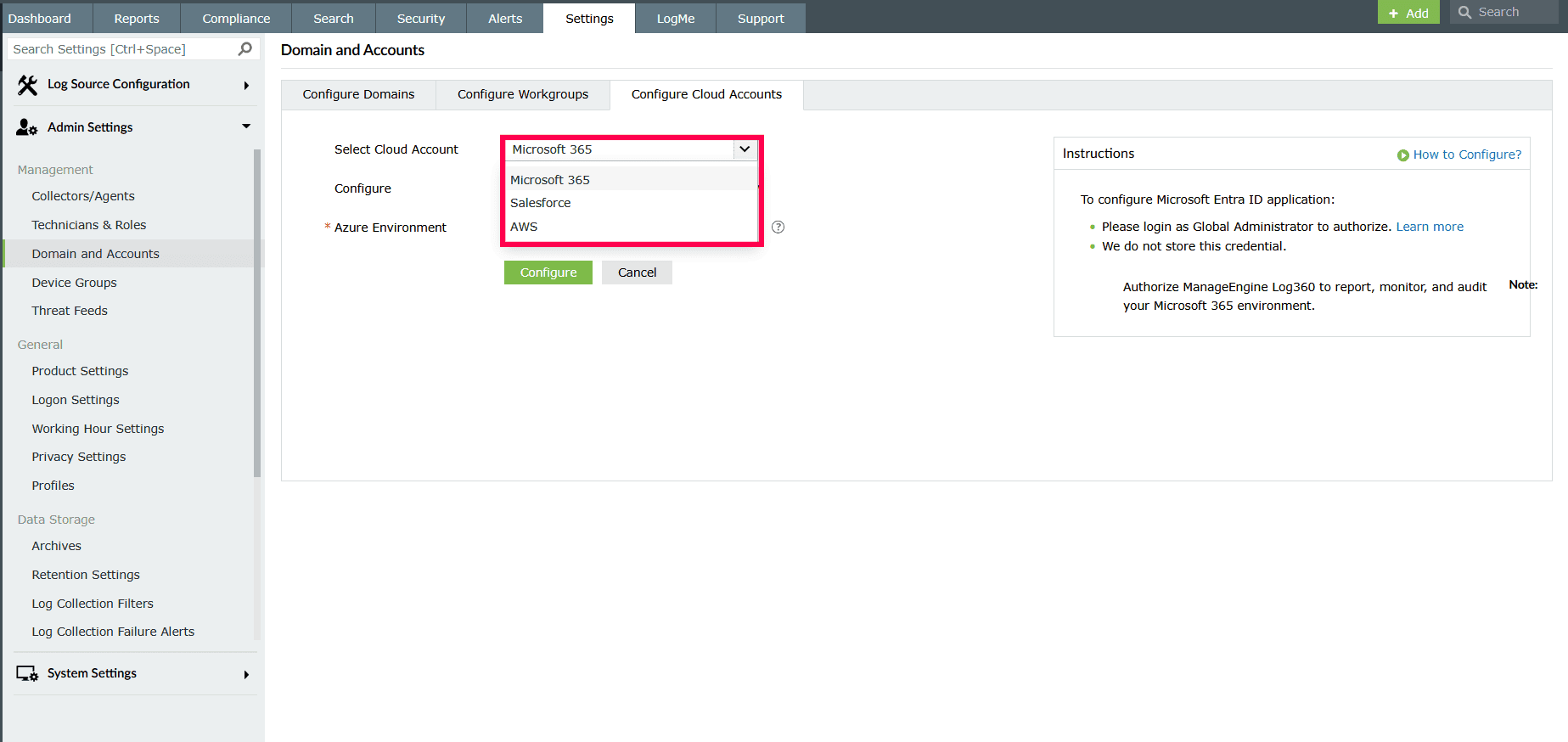Image resolution: width=1568 pixels, height=742 pixels.
Task: Click the Log Source Configuration tools icon
Action: [27, 85]
